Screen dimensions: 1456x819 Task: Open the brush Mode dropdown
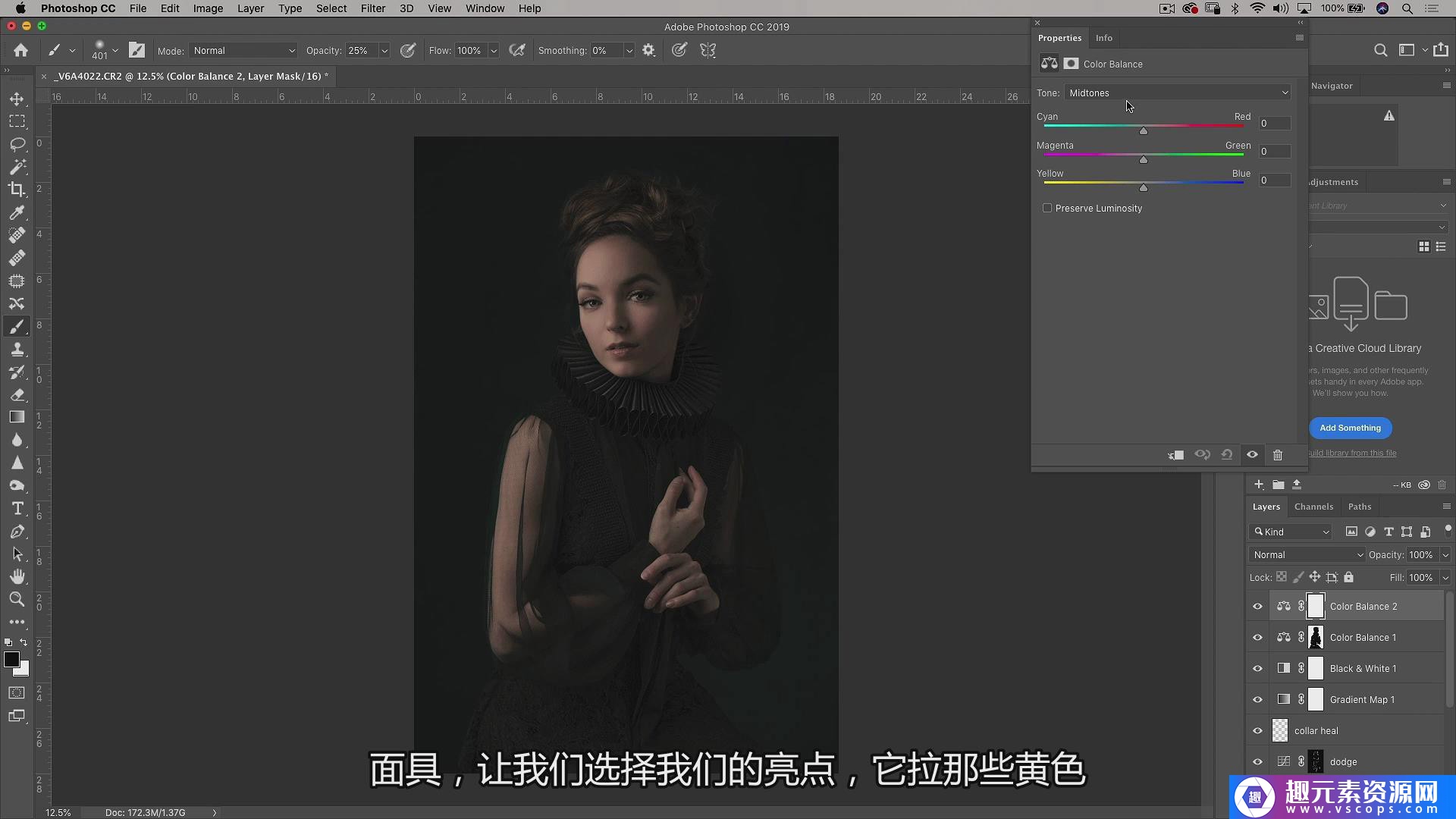coord(243,51)
